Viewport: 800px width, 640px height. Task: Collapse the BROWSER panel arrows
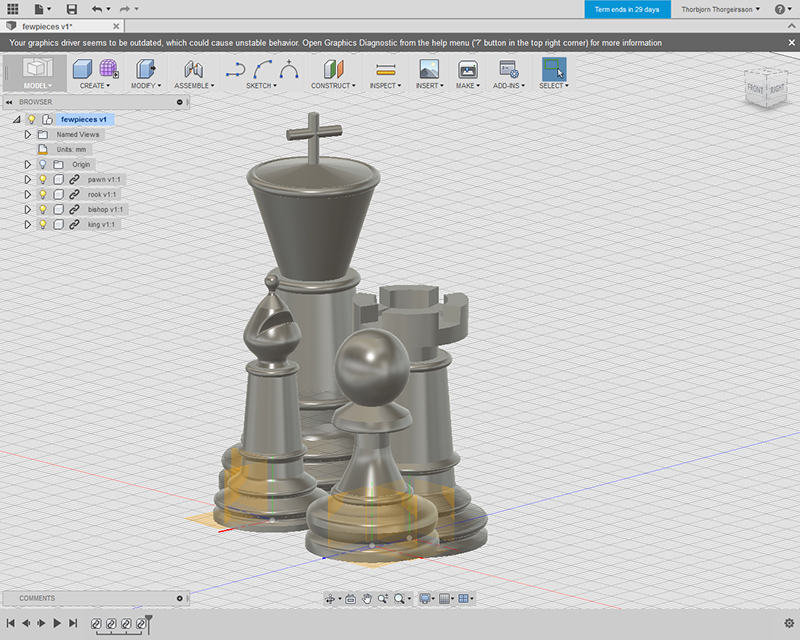(x=9, y=102)
